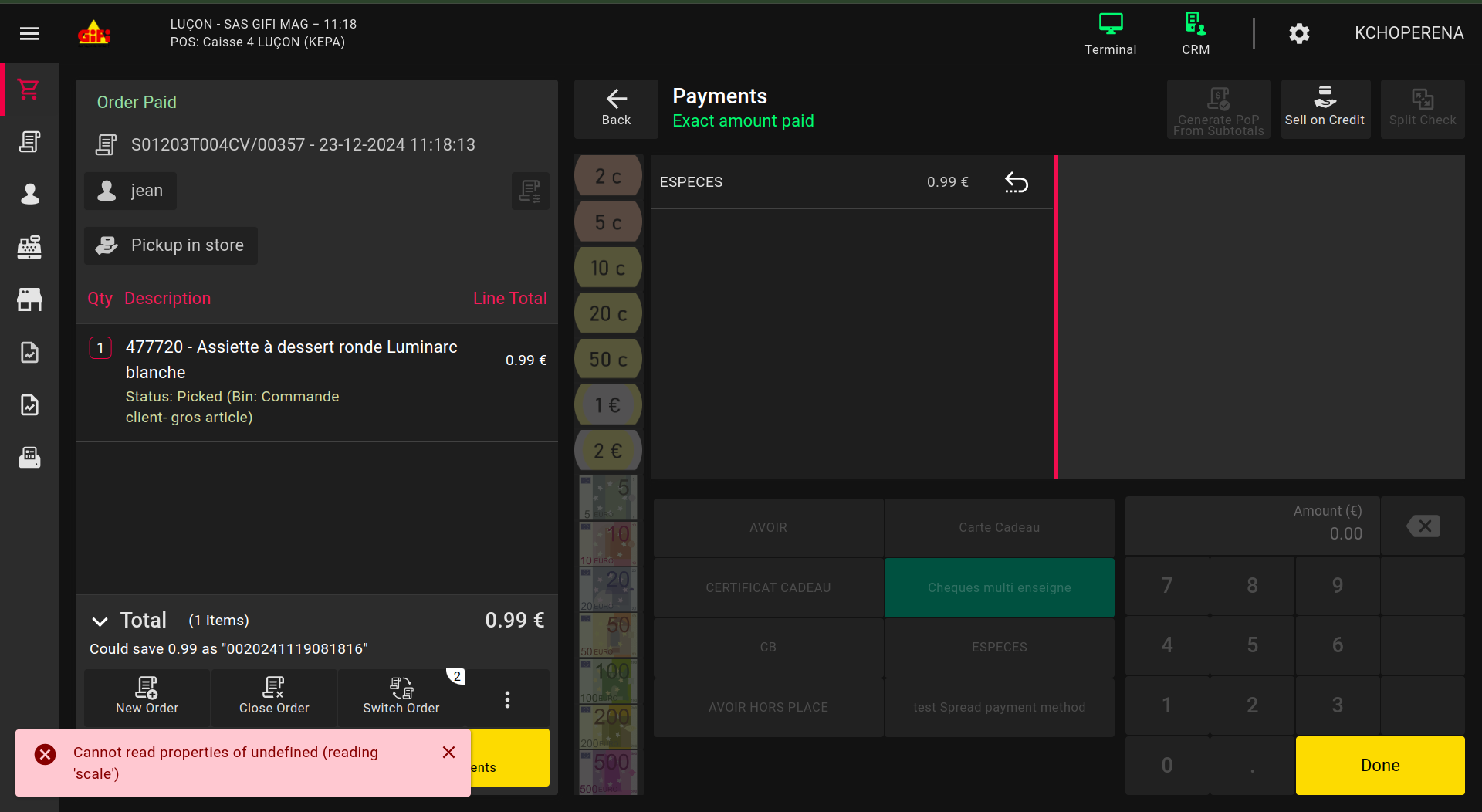
Task: Open customer jean chip
Action: pyautogui.click(x=130, y=191)
